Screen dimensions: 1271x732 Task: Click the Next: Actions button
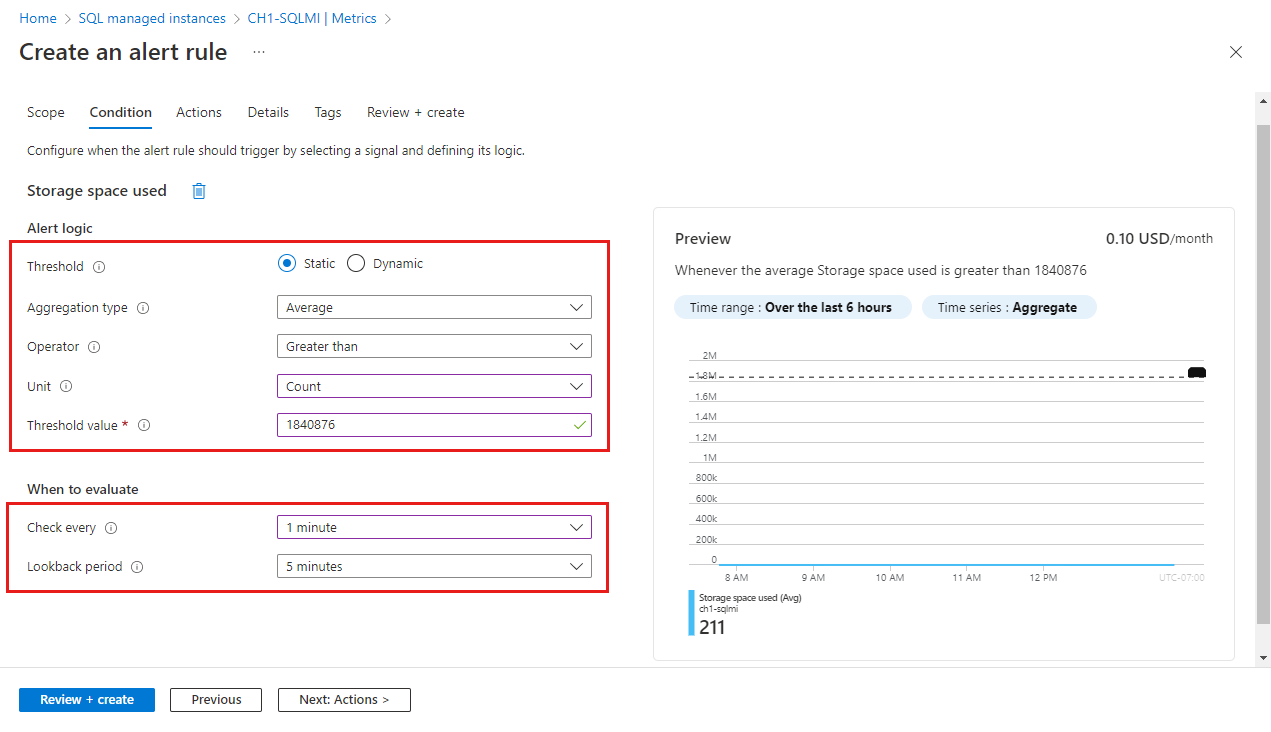click(344, 700)
